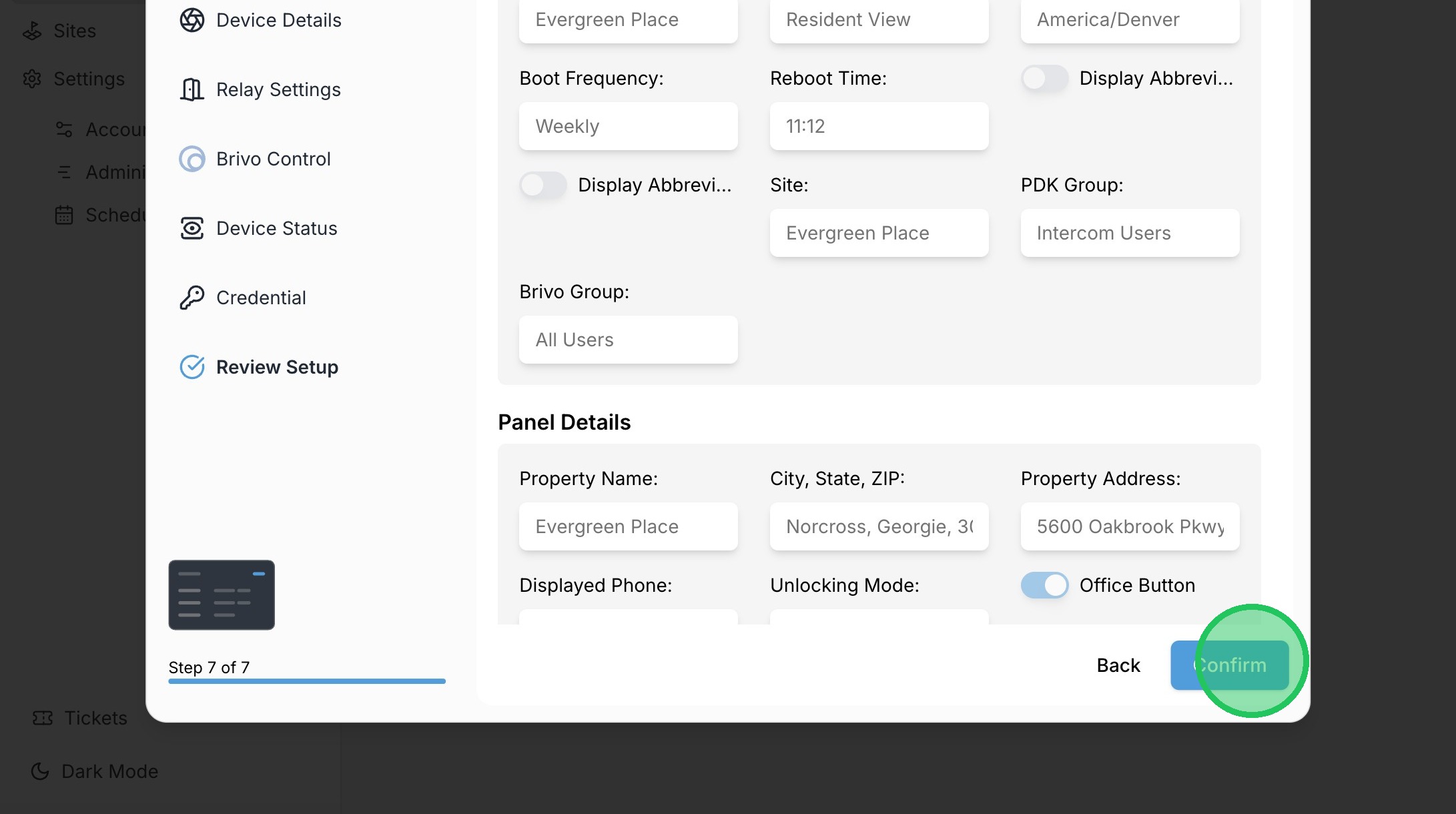The height and width of the screenshot is (814, 1456).
Task: Open the Settings menu item
Action: tap(88, 79)
